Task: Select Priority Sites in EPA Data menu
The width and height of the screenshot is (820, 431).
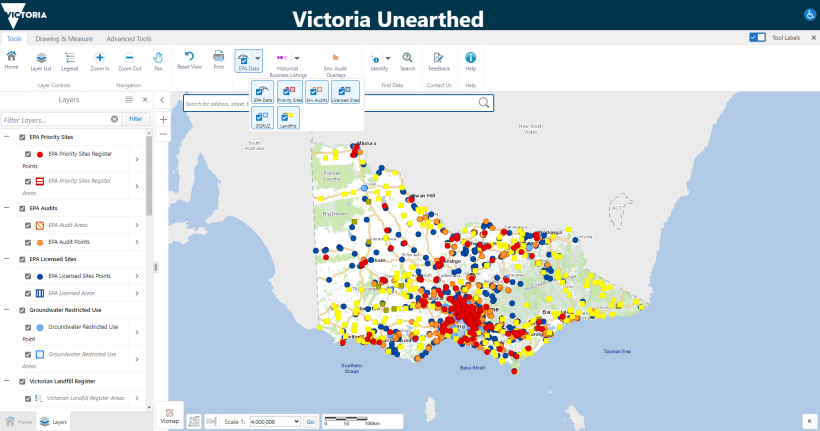Action: (x=290, y=92)
